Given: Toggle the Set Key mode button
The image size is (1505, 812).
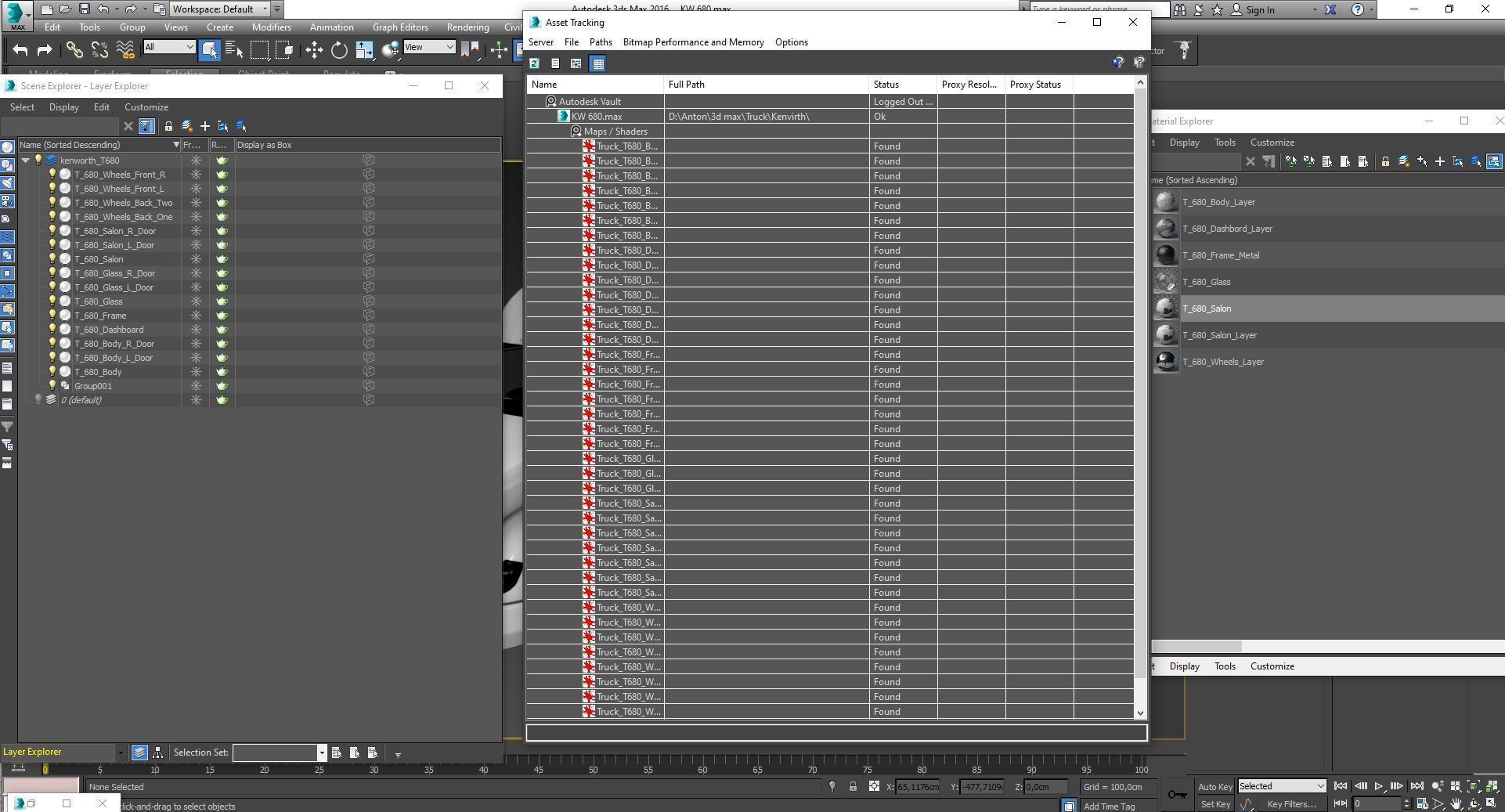Looking at the screenshot, I should click(x=1214, y=804).
